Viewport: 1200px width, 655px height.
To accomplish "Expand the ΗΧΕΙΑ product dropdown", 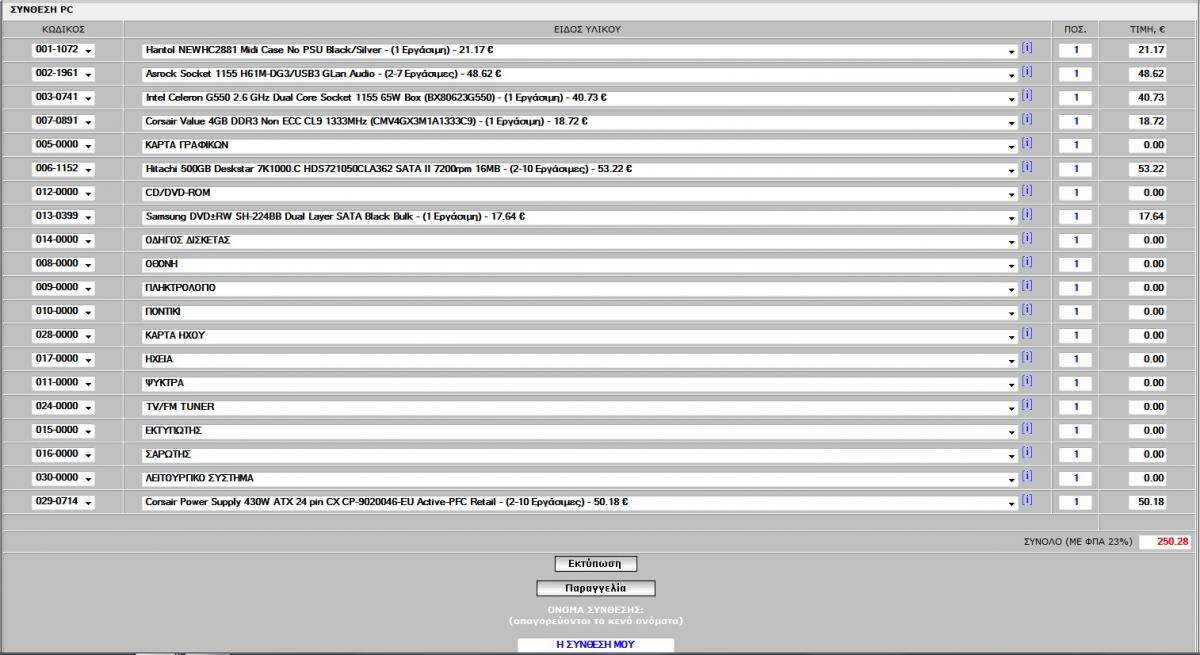I will point(580,359).
